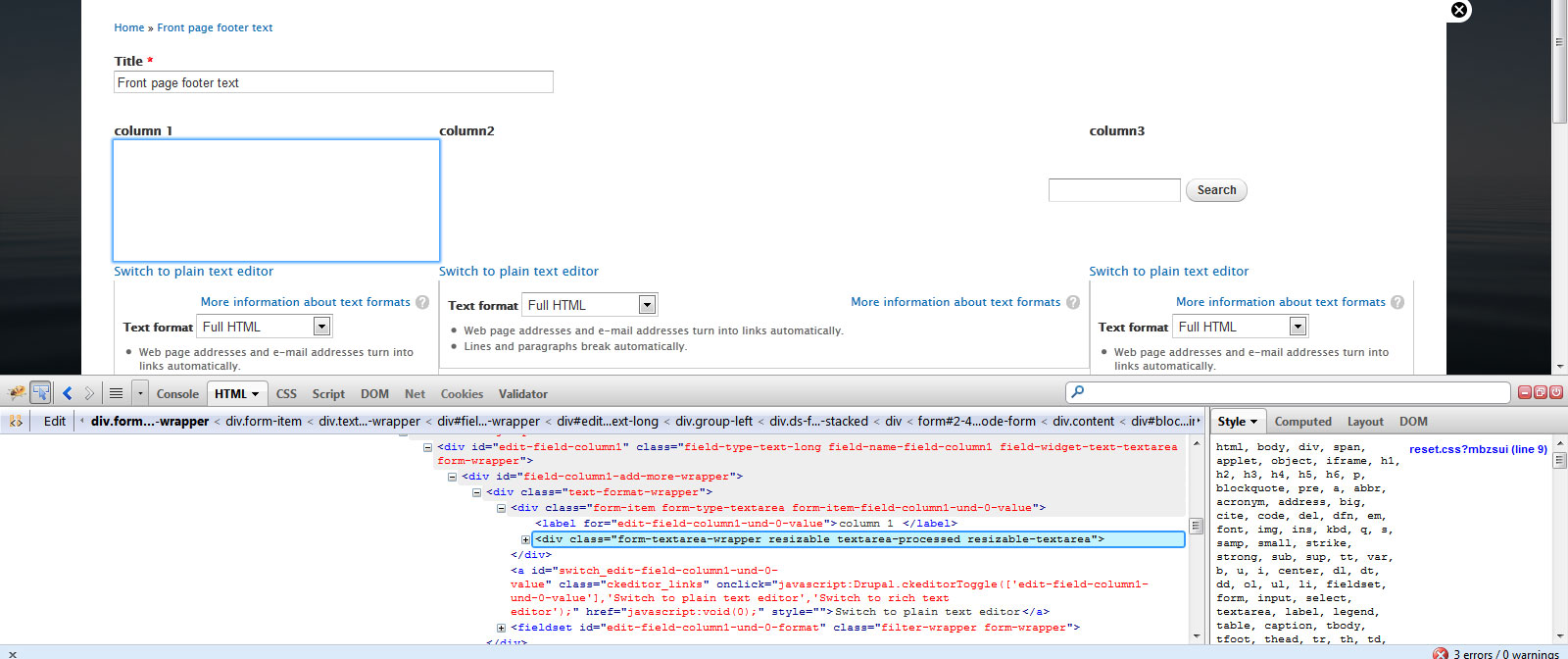Click Switch to plain text editor under column2
The image size is (1568, 659).
coord(518,272)
